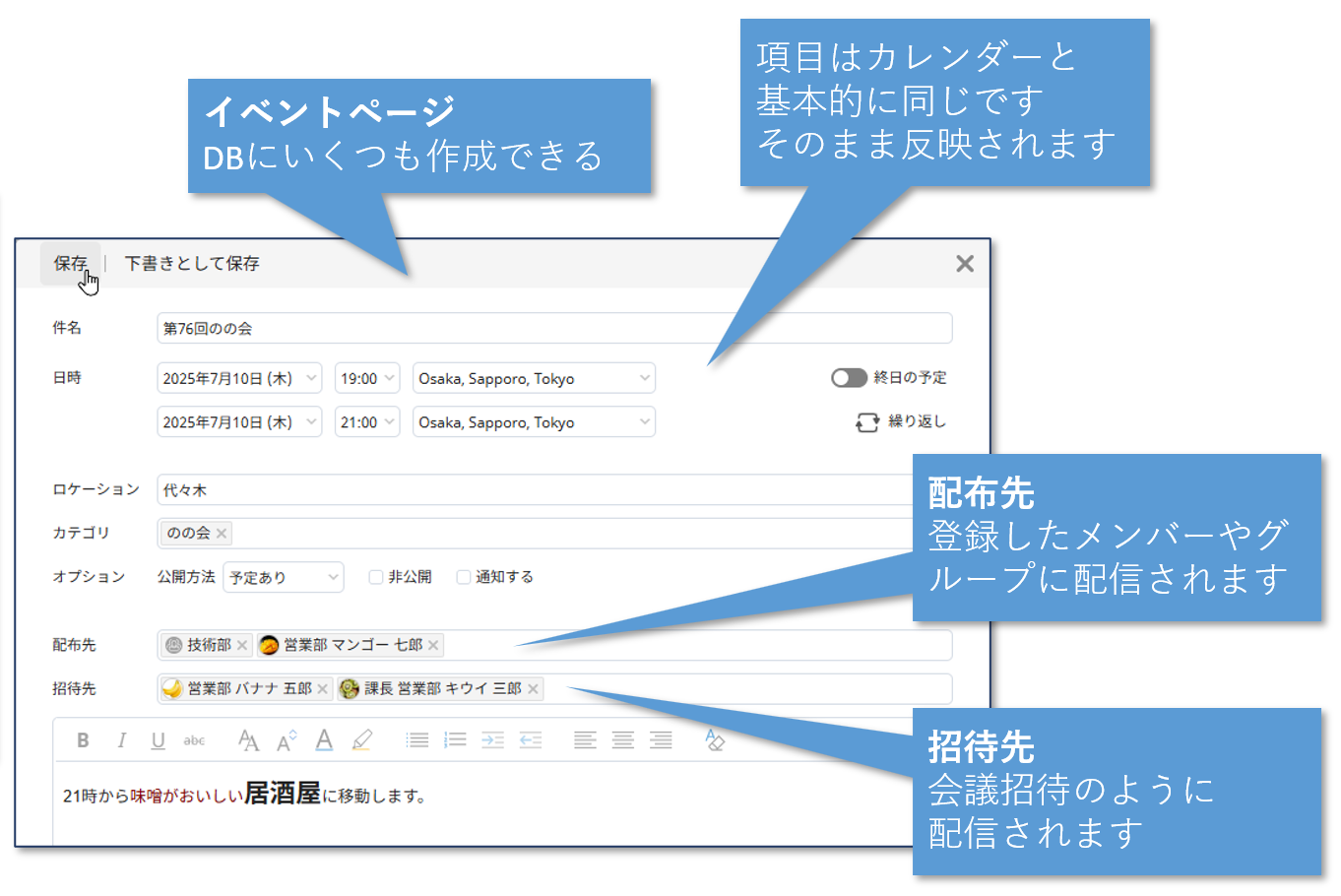This screenshot has width=1341, height=896.
Task: Remove 技術部 from the 配布先 list
Action: (x=242, y=646)
